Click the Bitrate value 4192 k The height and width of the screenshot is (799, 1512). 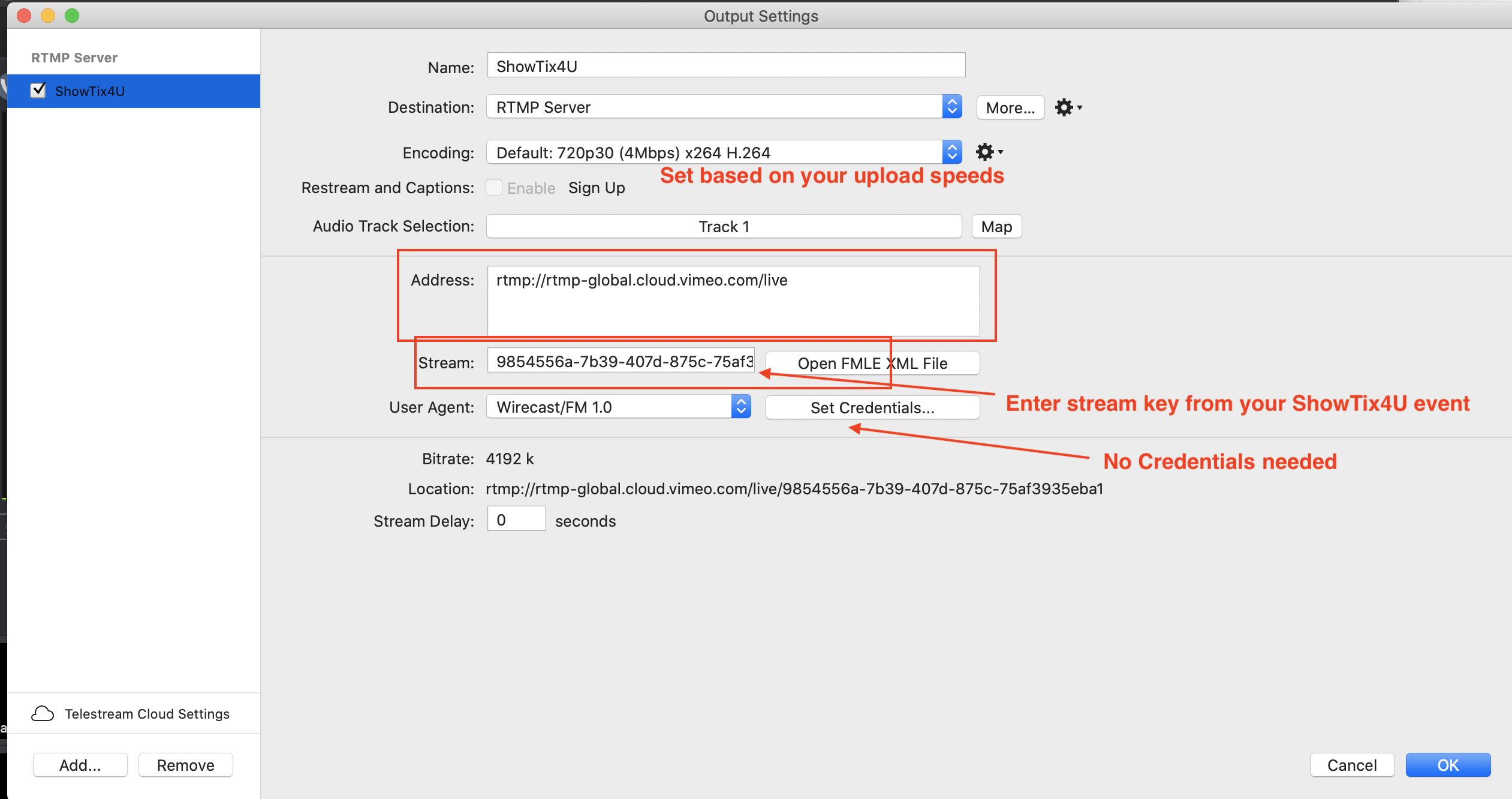[x=510, y=459]
